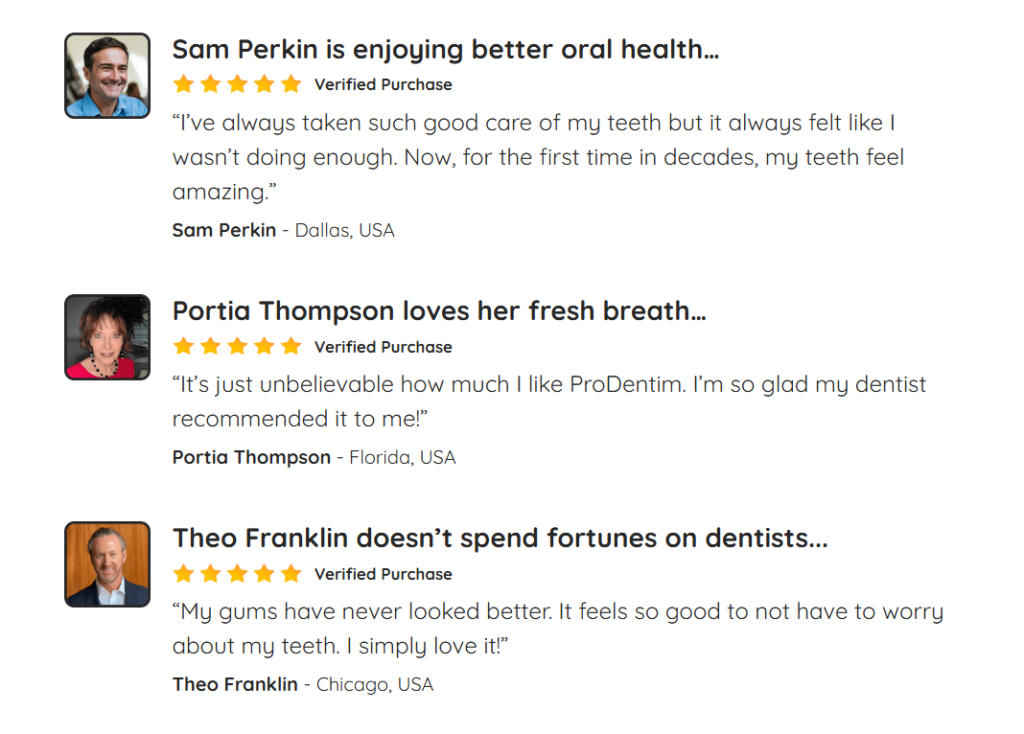Click the first star in Sam Perkin's rating
1024x734 pixels.
tap(183, 84)
